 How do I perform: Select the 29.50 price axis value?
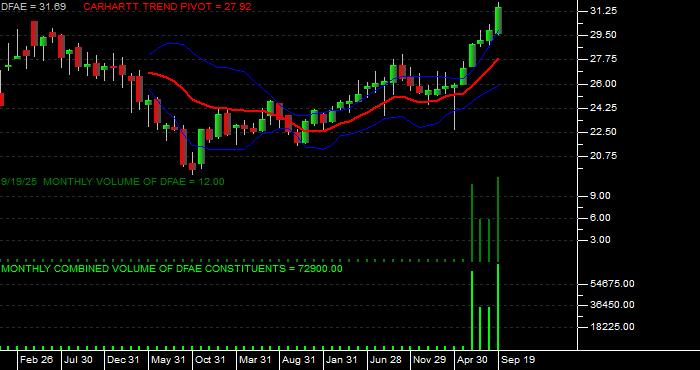click(603, 35)
